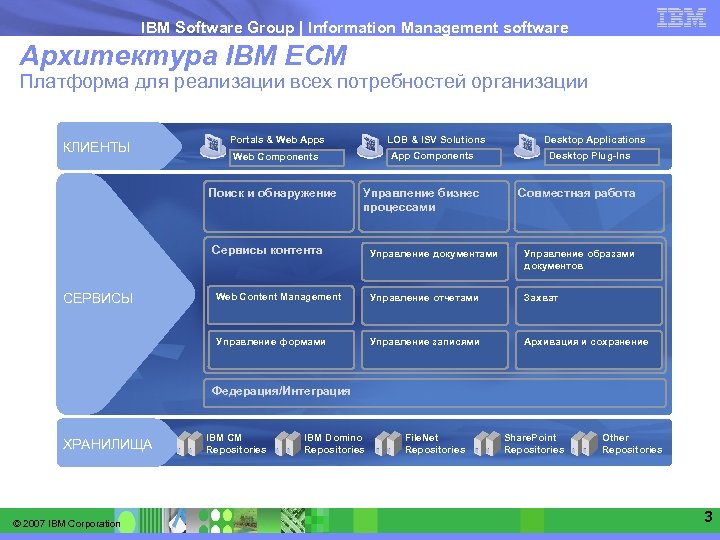The height and width of the screenshot is (540, 720).
Task: Select the Desktop Plug-Ins box
Action: pyautogui.click(x=602, y=157)
